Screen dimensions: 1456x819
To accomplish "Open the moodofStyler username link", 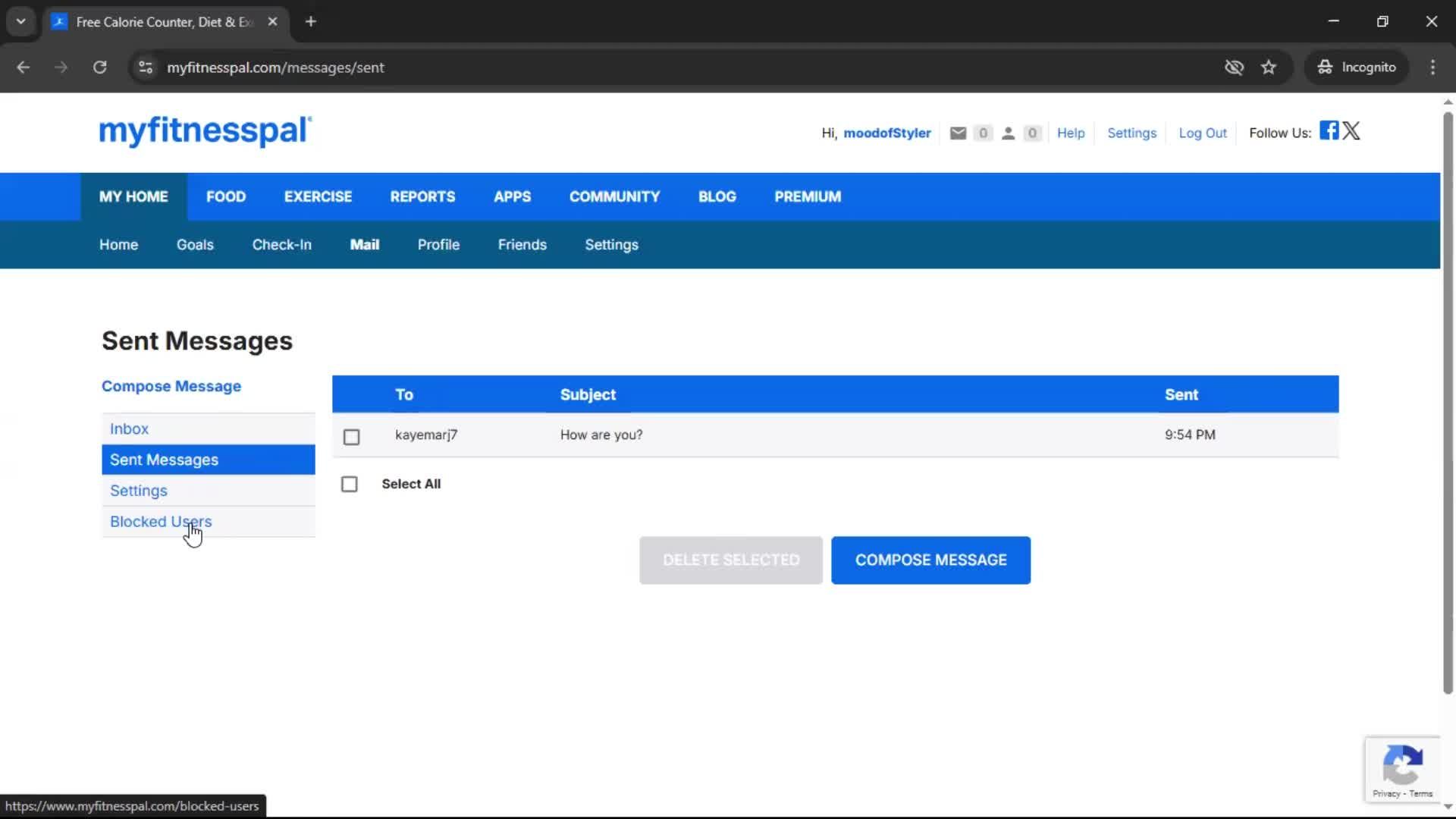I will coord(886,133).
